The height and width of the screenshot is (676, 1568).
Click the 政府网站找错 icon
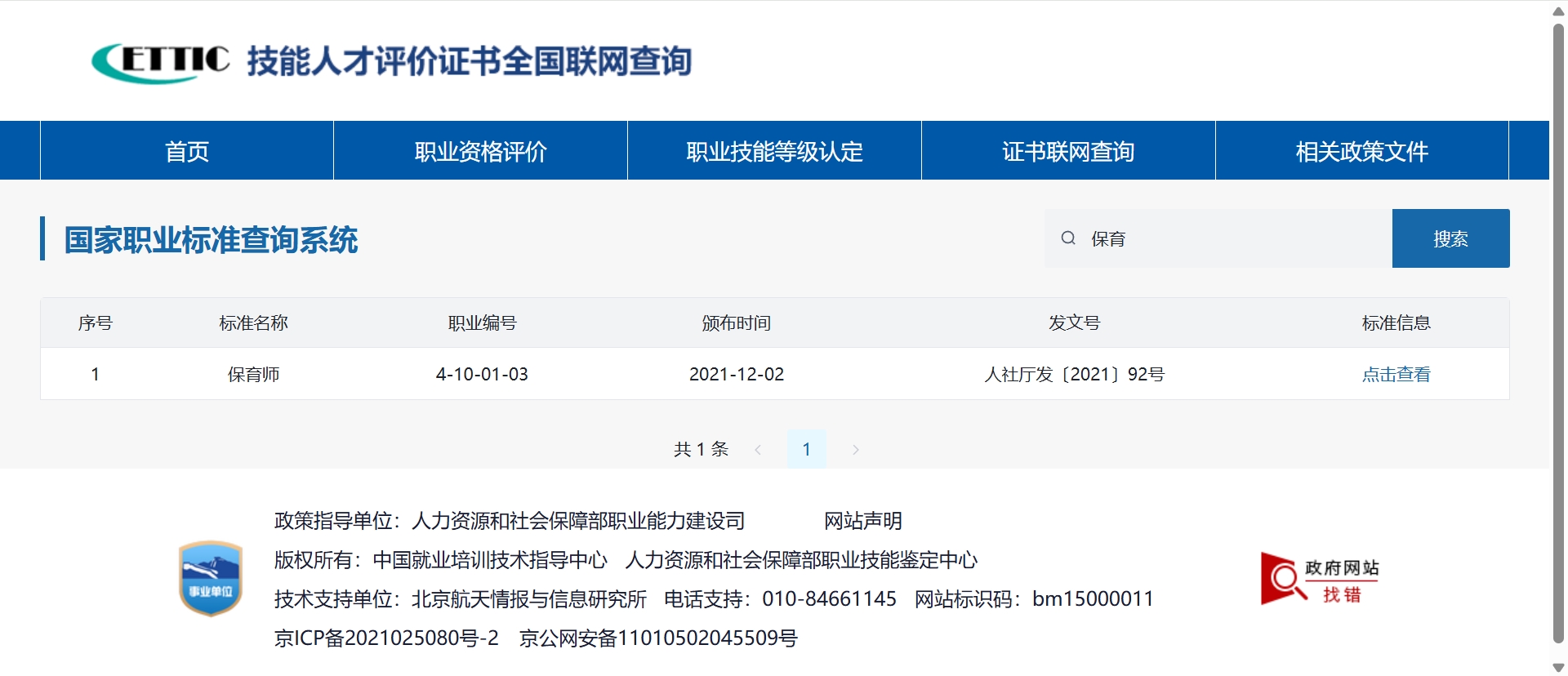click(1319, 579)
